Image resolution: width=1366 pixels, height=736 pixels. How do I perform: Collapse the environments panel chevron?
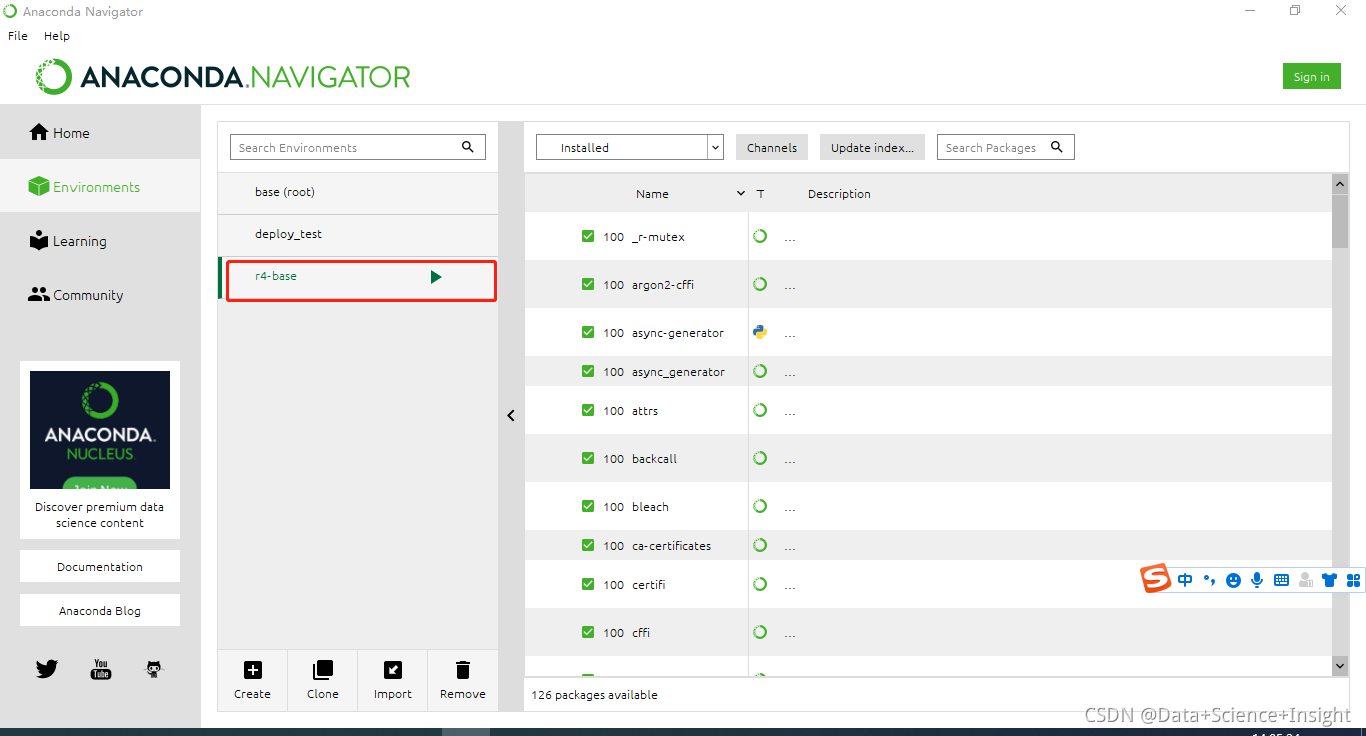point(511,414)
